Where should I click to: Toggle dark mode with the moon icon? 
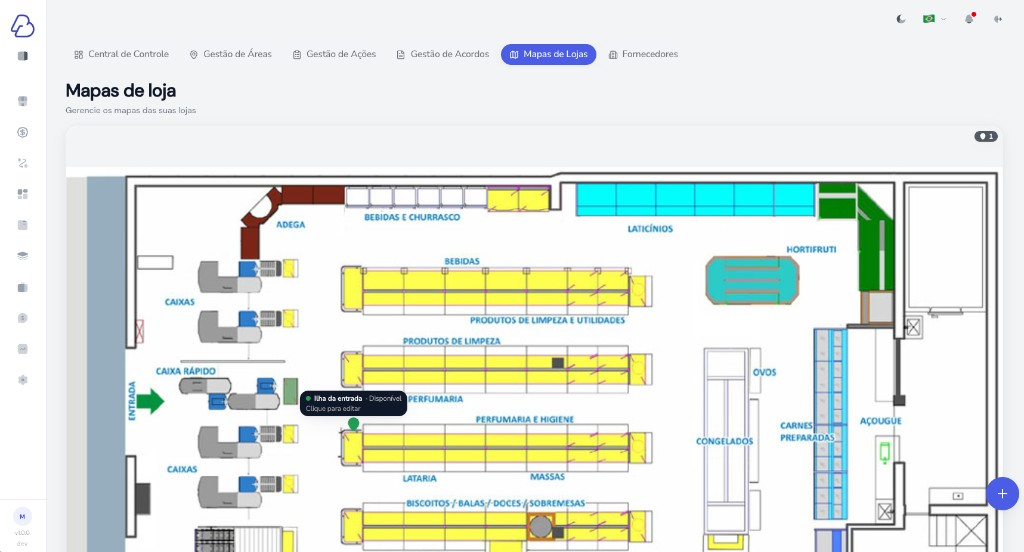901,19
